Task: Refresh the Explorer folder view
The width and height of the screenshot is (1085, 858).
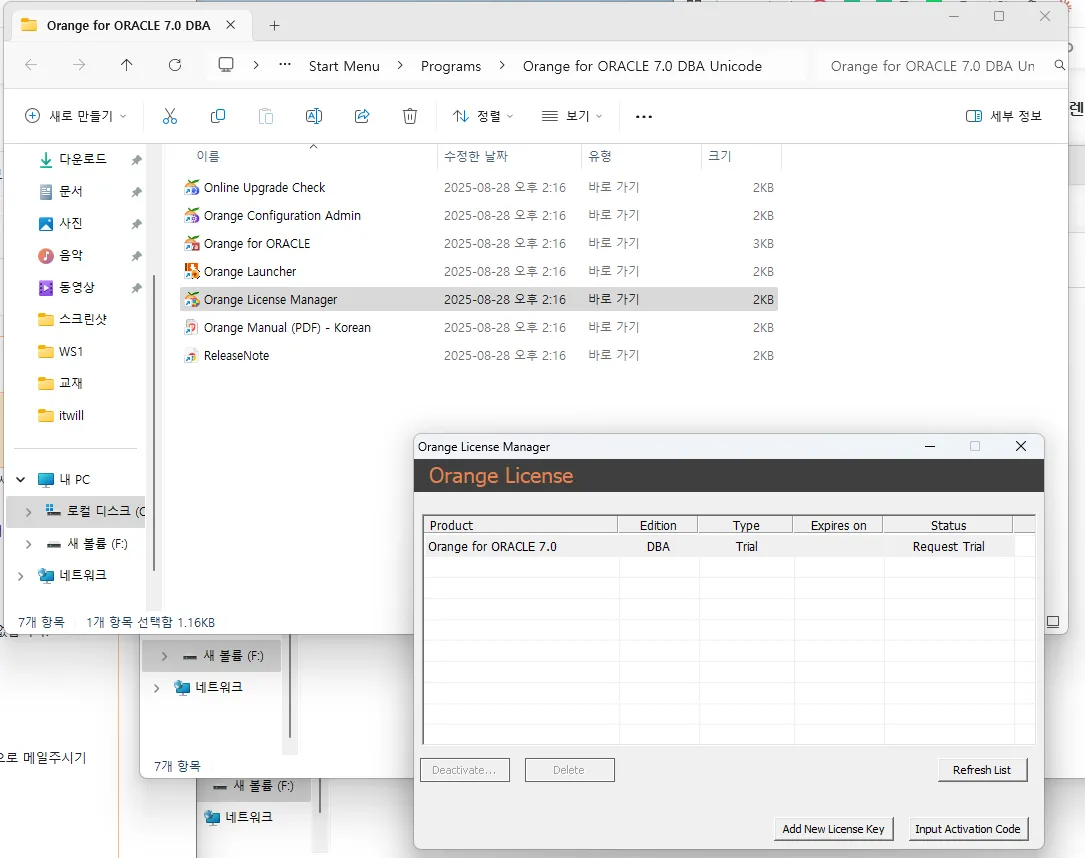Action: tap(175, 65)
